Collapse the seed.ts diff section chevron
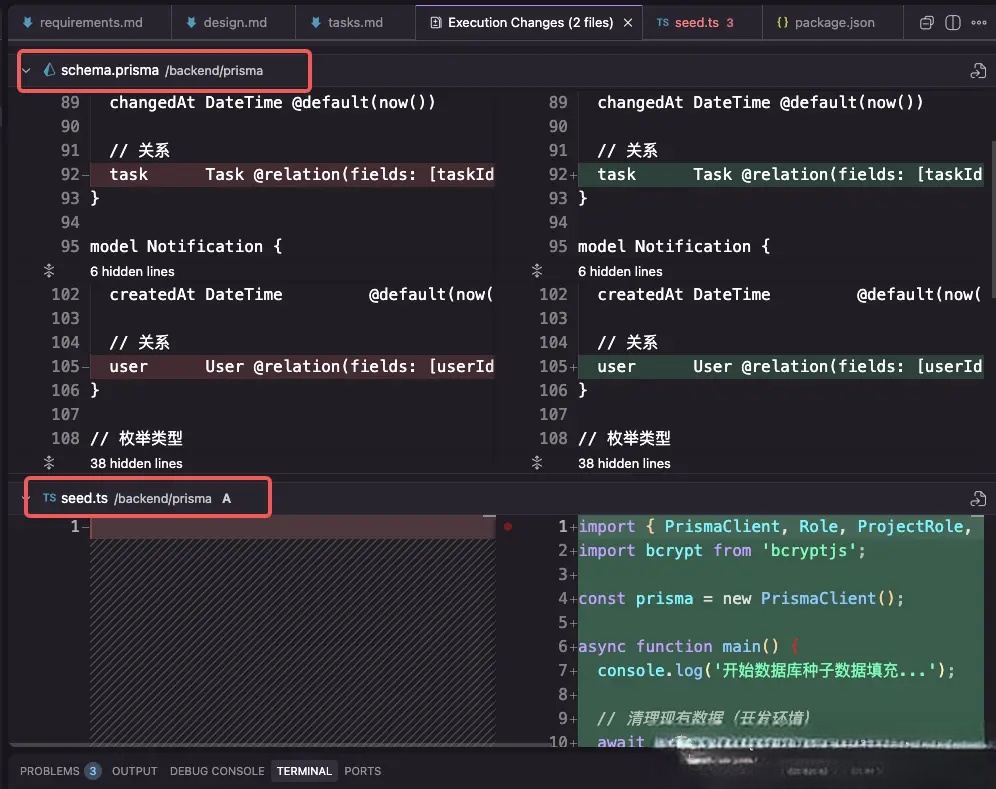 tap(25, 497)
